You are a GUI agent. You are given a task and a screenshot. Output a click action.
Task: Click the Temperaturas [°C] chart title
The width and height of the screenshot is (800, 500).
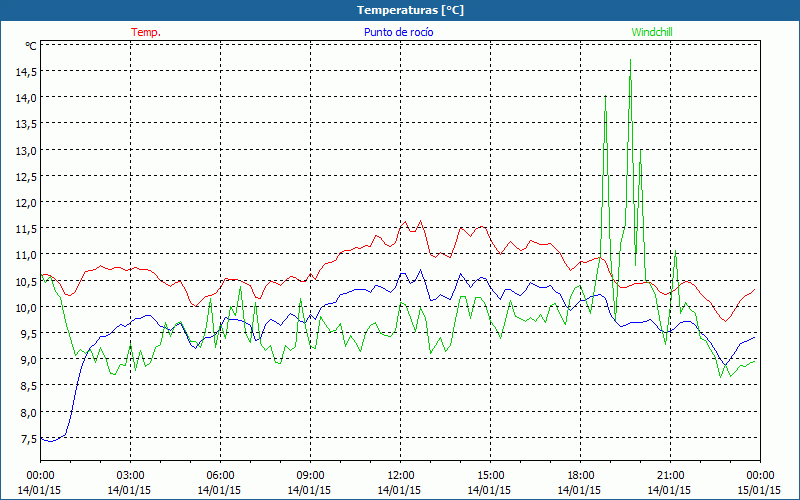410,10
